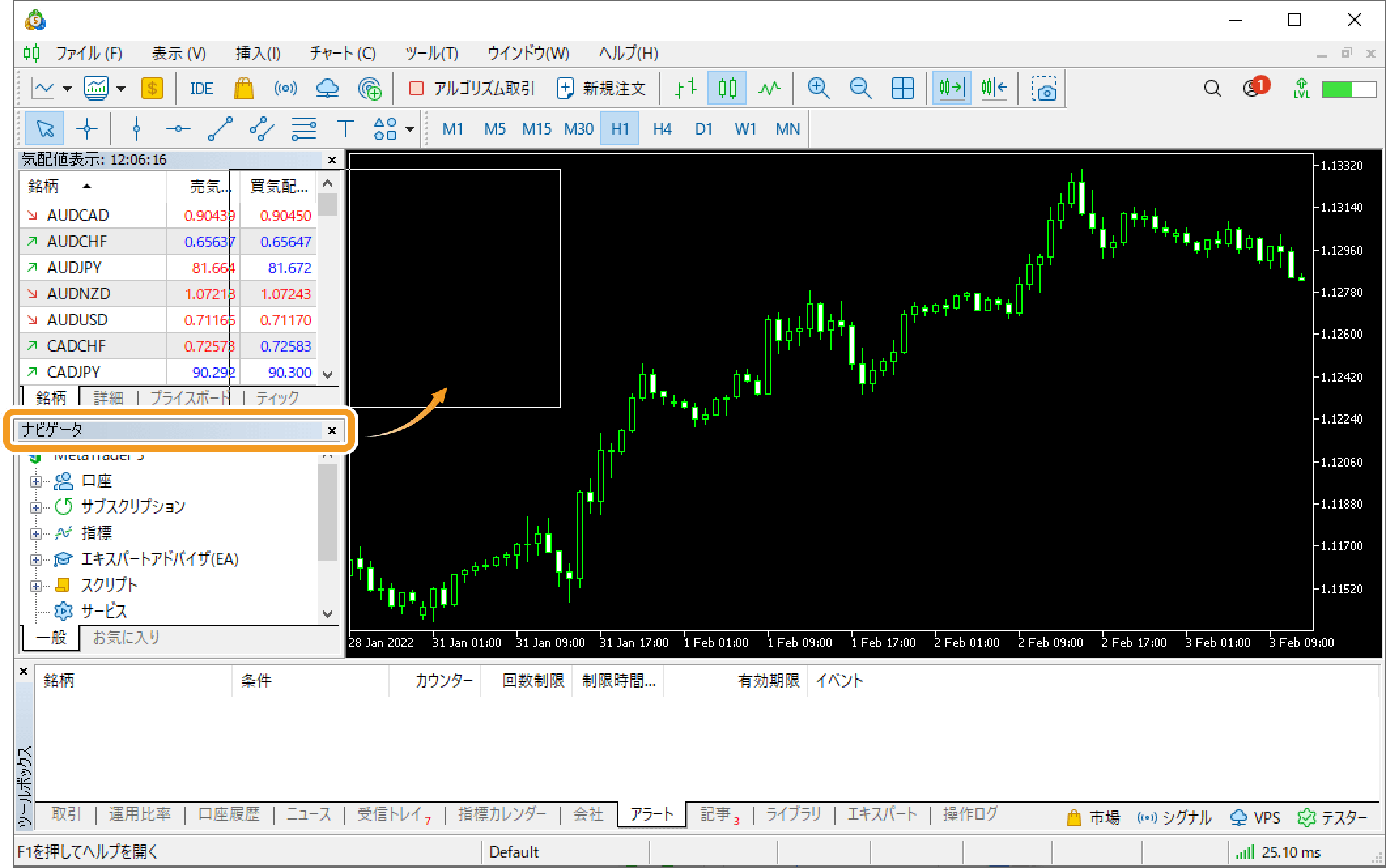This screenshot has height=868, width=1386.
Task: Select the trendline drawing tool
Action: click(x=220, y=129)
